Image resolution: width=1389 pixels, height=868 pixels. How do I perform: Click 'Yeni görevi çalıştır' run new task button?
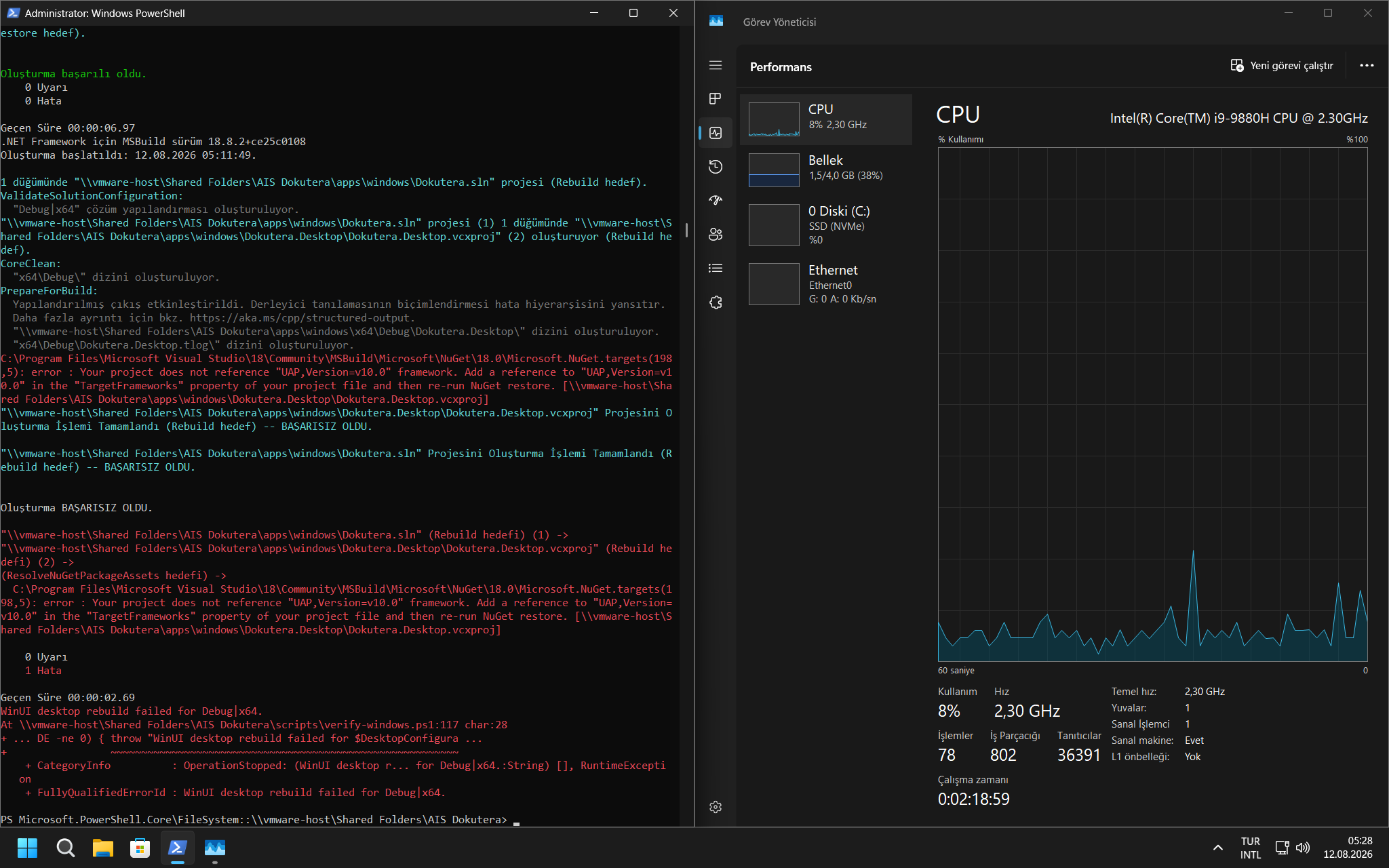tap(1282, 66)
